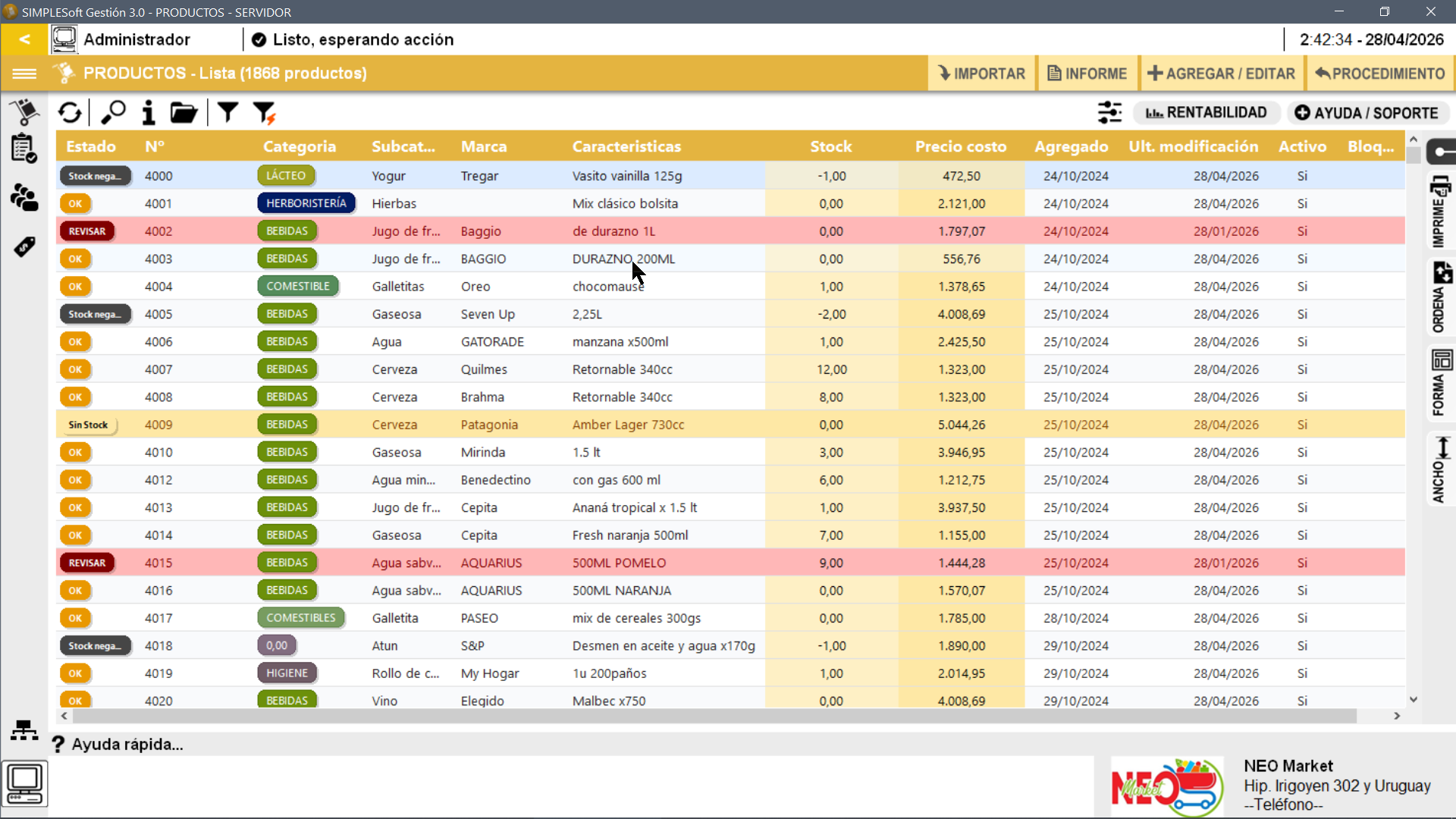Sort by Caracteristicas column header
1456x819 pixels.
(x=626, y=146)
